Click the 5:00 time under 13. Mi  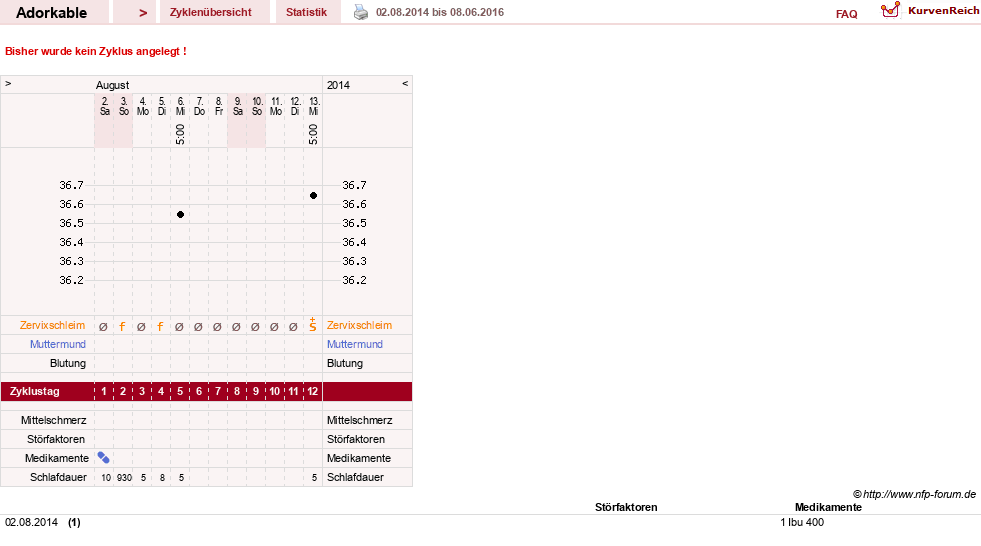pyautogui.click(x=313, y=134)
